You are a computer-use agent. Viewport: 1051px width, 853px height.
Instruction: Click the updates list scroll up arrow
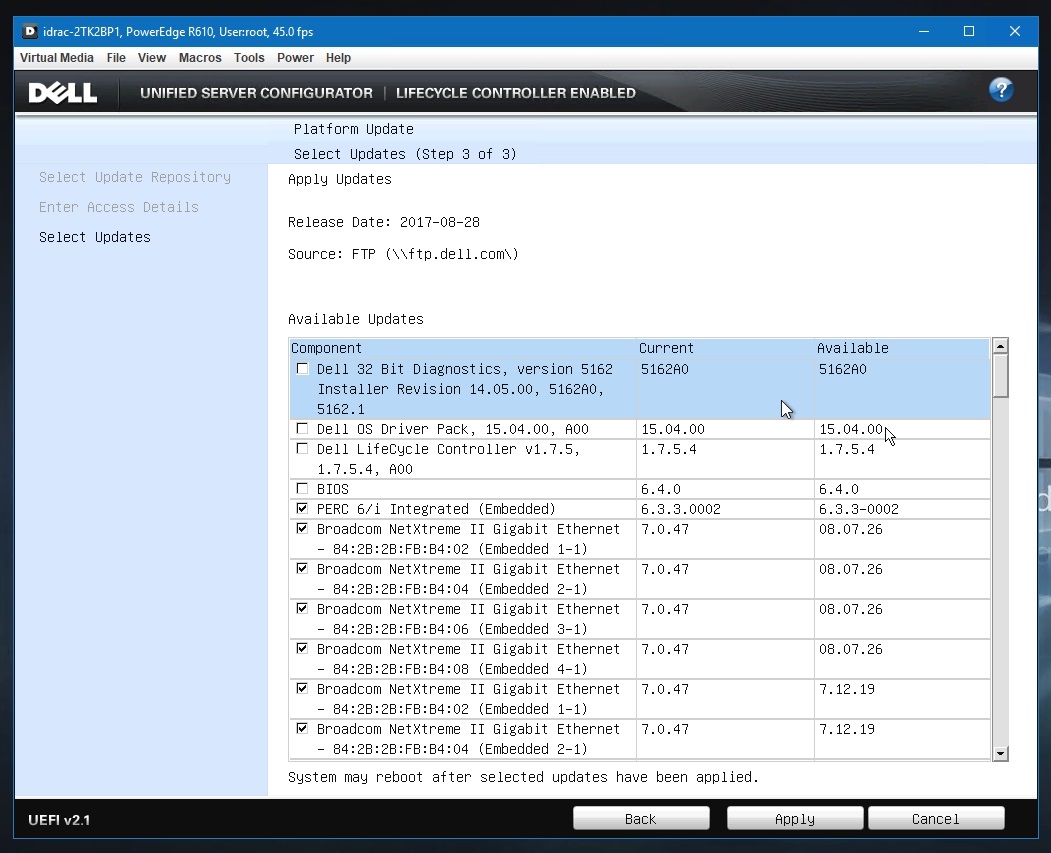pyautogui.click(x=1000, y=346)
